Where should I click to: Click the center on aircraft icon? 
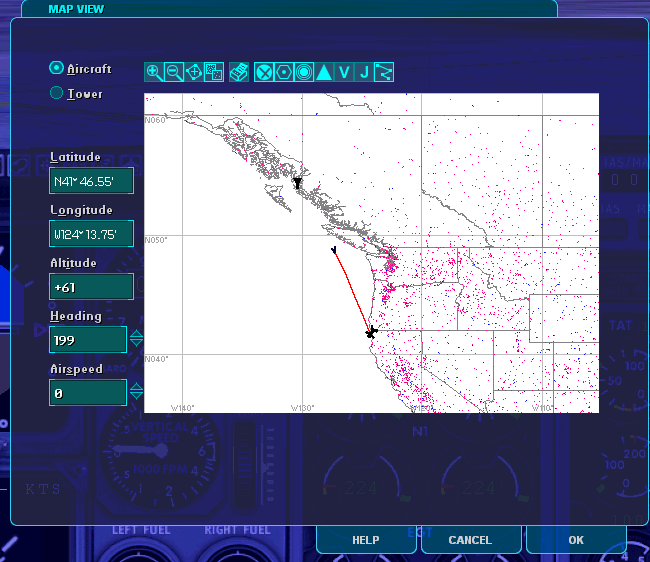coord(194,72)
